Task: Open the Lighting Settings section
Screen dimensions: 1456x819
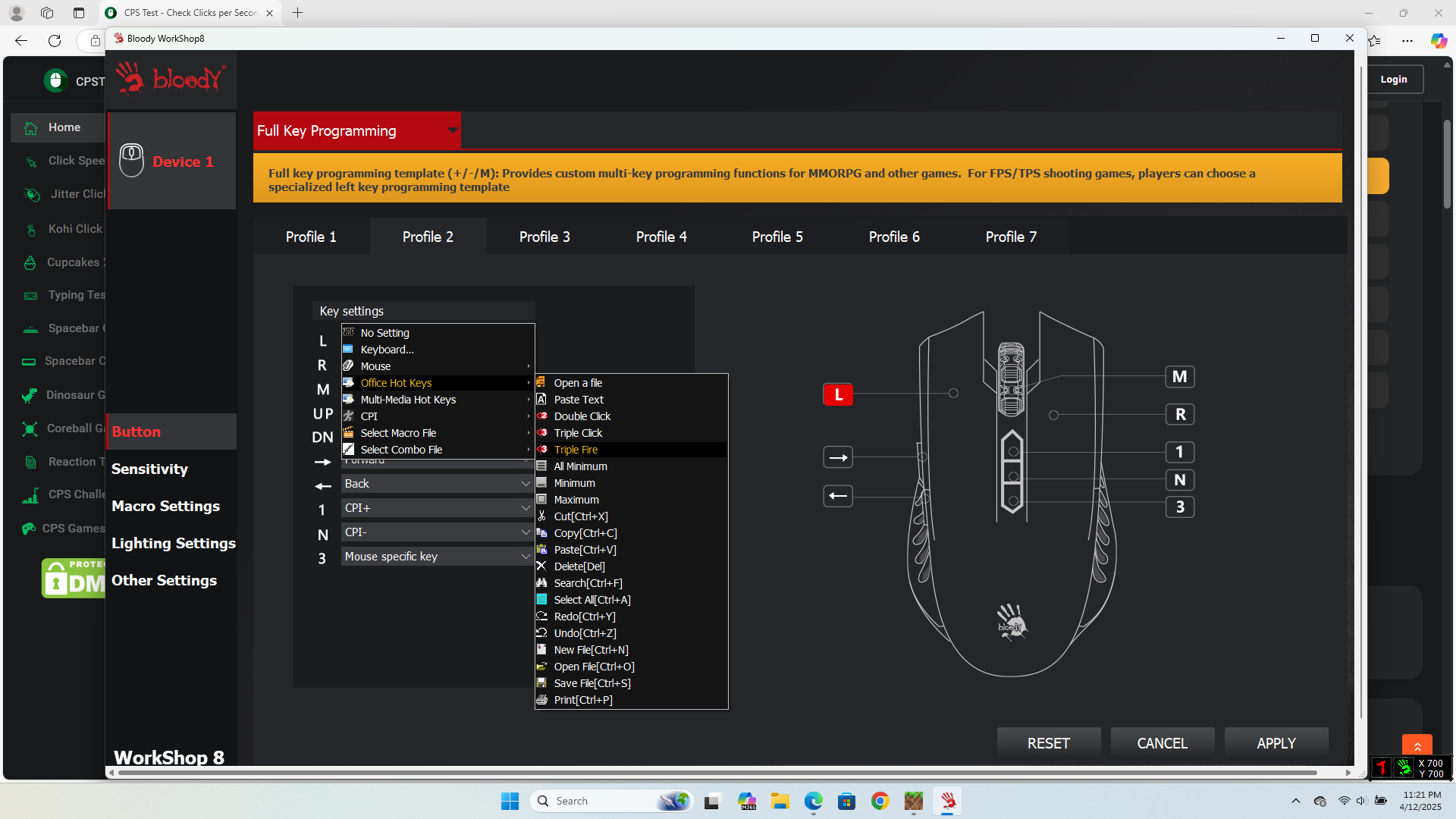Action: [174, 543]
